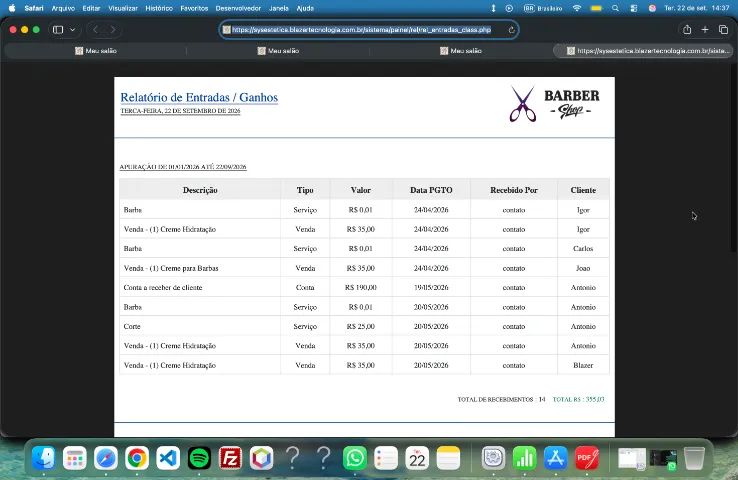
Task: Open Spotify from the Dock
Action: 199,457
